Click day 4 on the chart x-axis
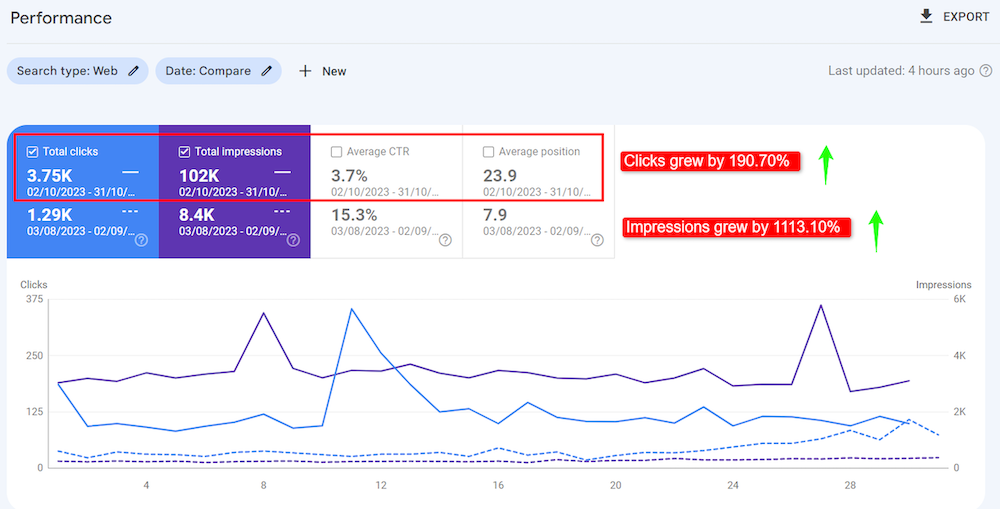 point(146,485)
